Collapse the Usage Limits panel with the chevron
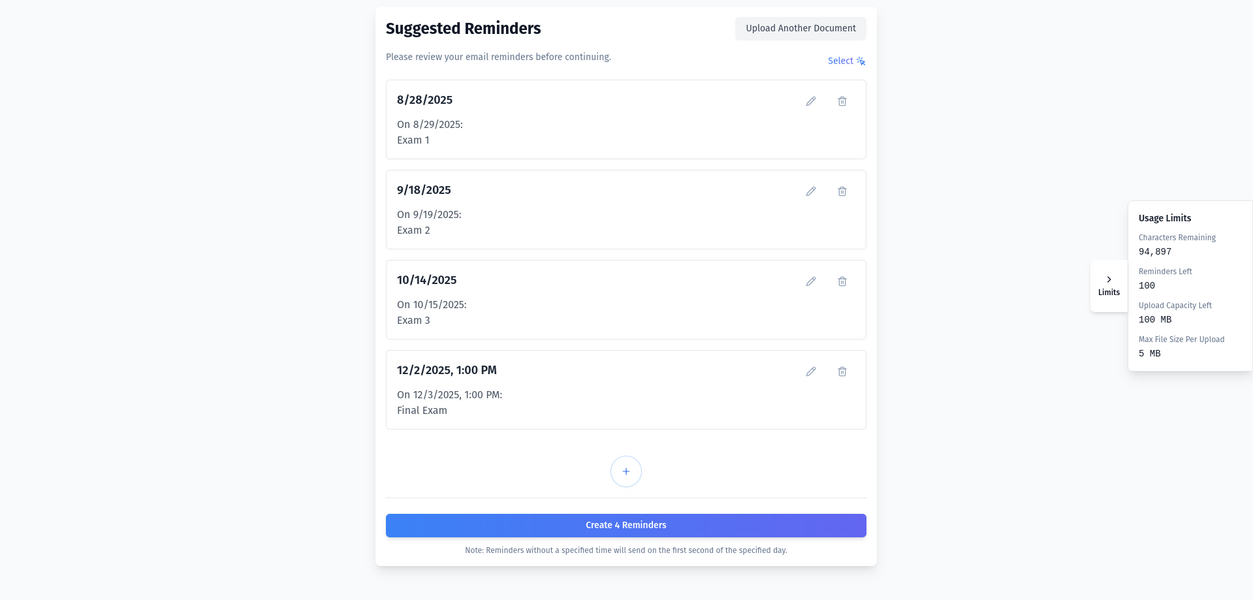This screenshot has height=600, width=1253. [x=1109, y=279]
